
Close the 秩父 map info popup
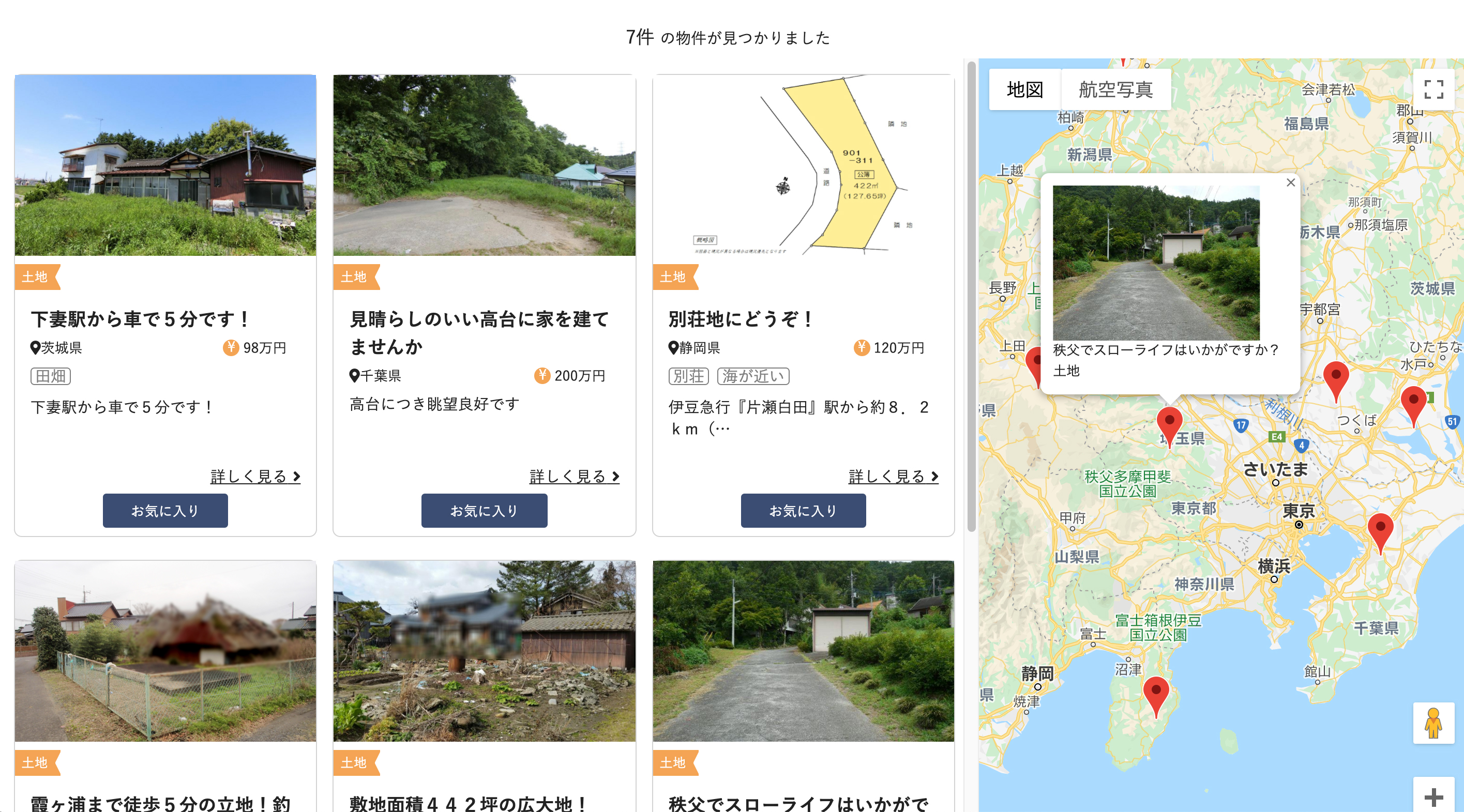pos(1291,182)
